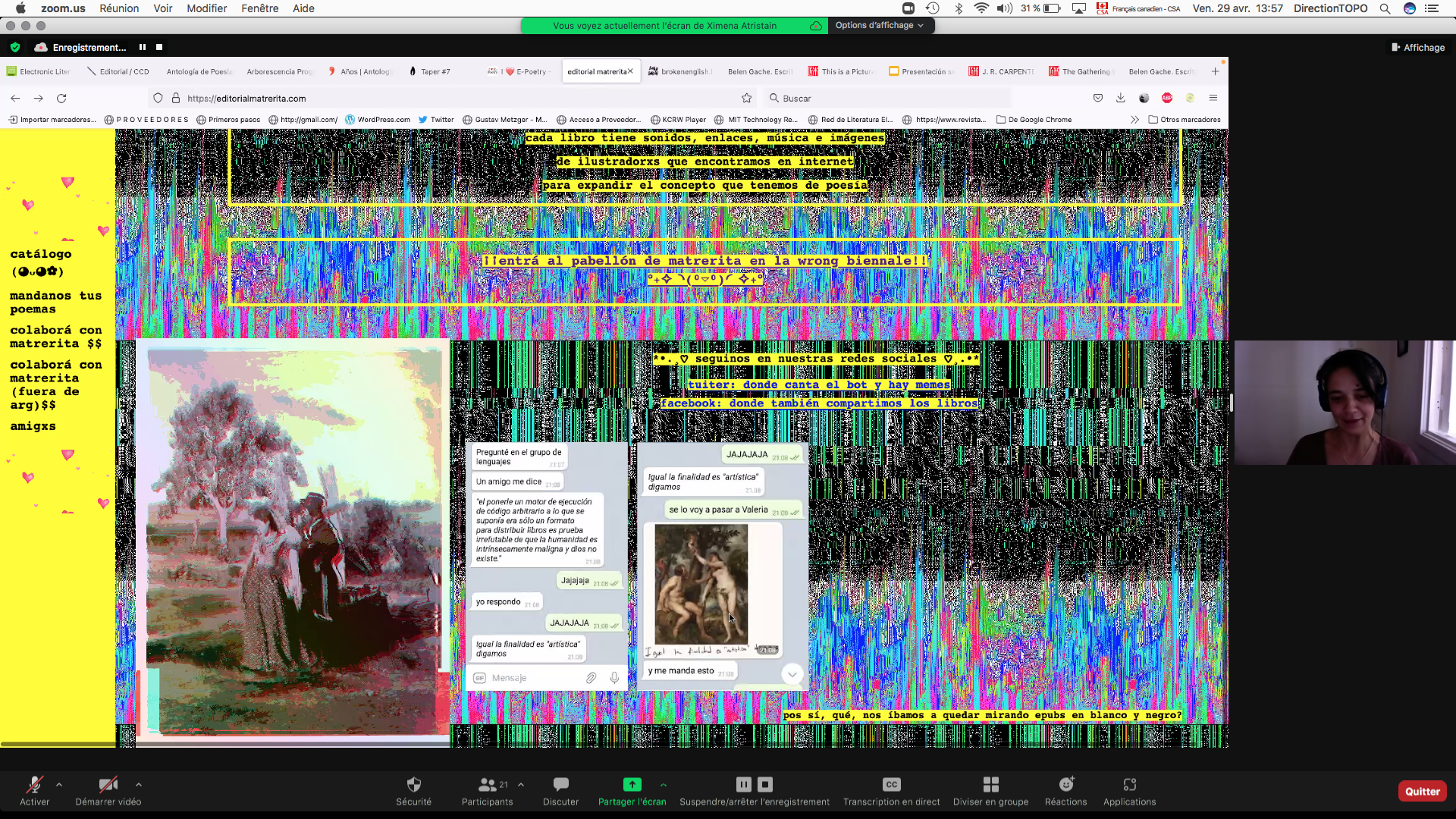The image size is (1456, 819).
Task: Close the editorial matrerita tab
Action: [x=630, y=71]
